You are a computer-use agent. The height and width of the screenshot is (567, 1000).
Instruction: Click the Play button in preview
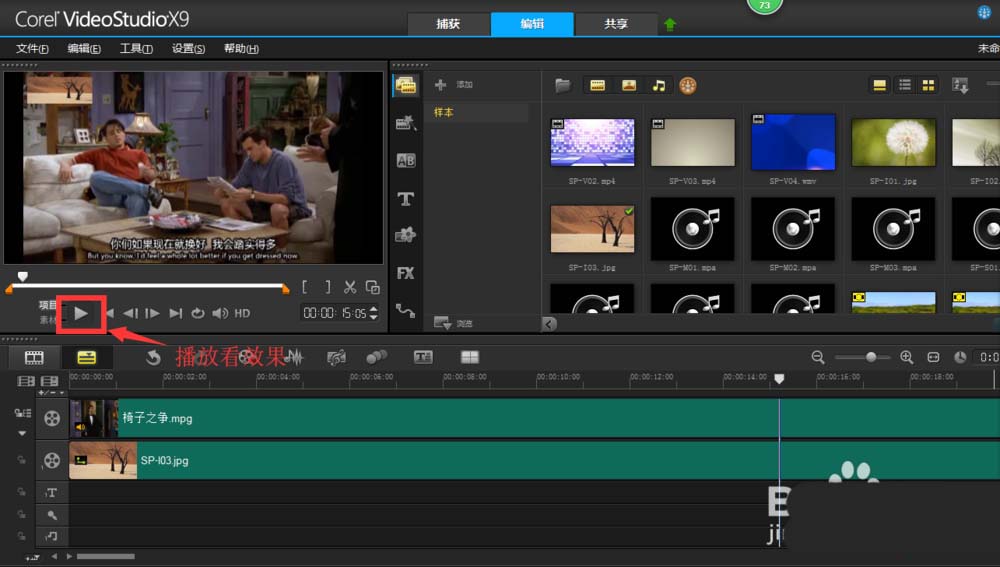[x=81, y=313]
